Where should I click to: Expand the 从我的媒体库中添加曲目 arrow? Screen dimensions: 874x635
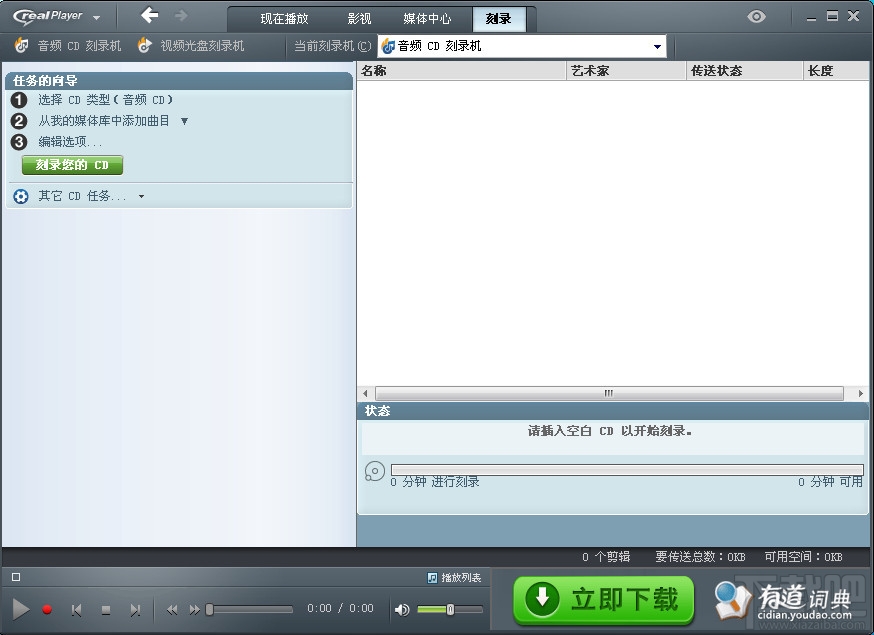coord(184,119)
